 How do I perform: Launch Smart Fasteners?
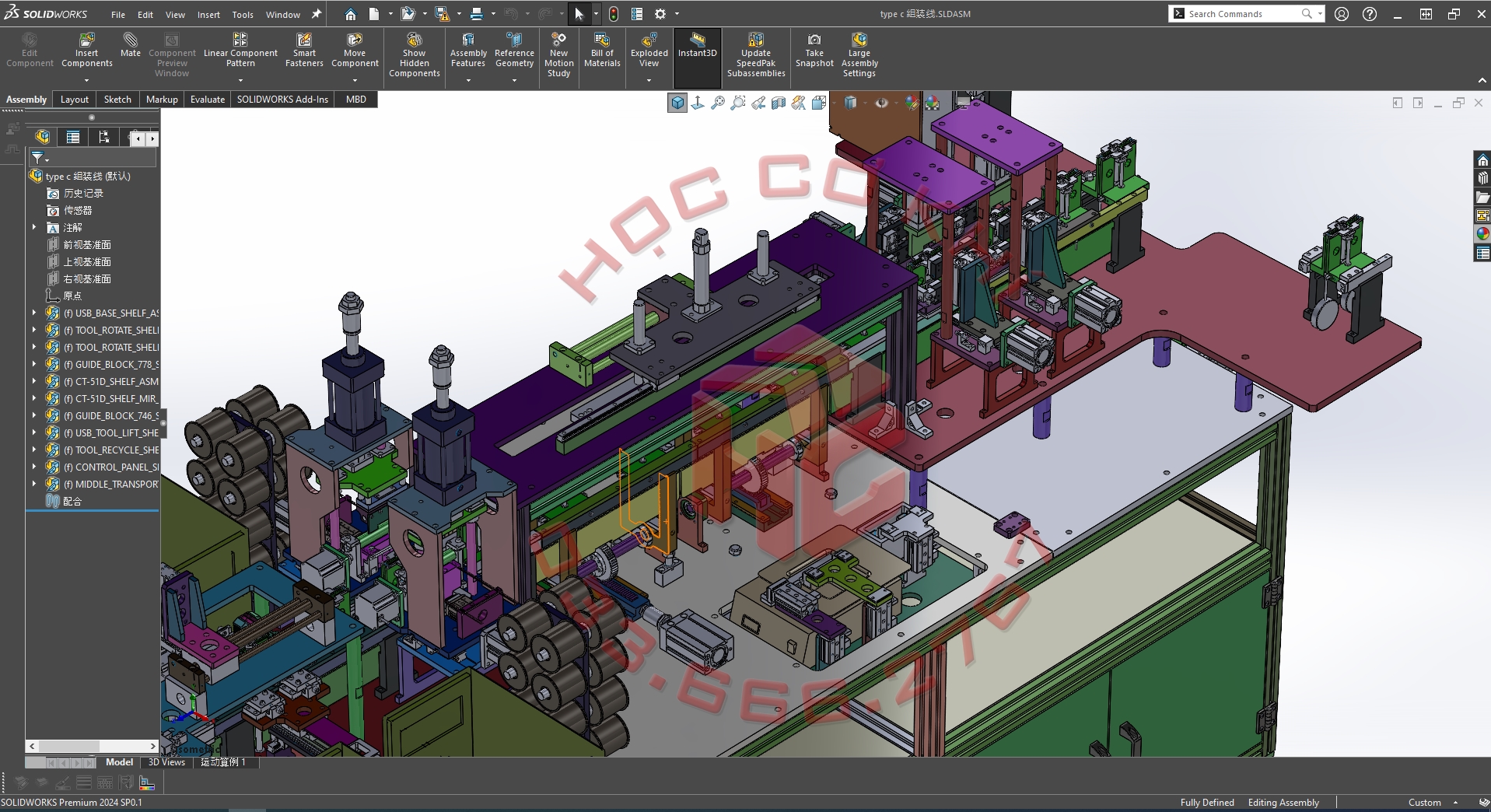tap(304, 51)
